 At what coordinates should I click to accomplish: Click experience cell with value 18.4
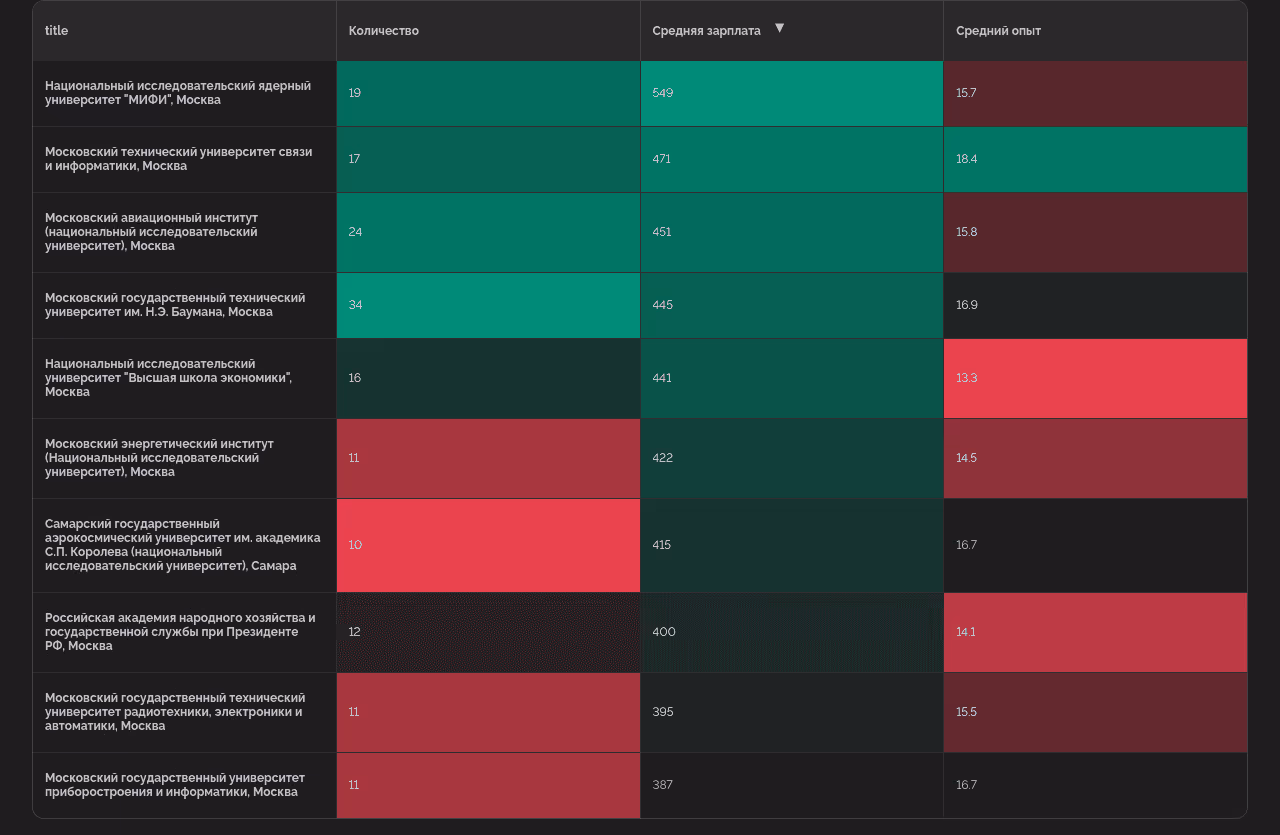click(x=1095, y=159)
